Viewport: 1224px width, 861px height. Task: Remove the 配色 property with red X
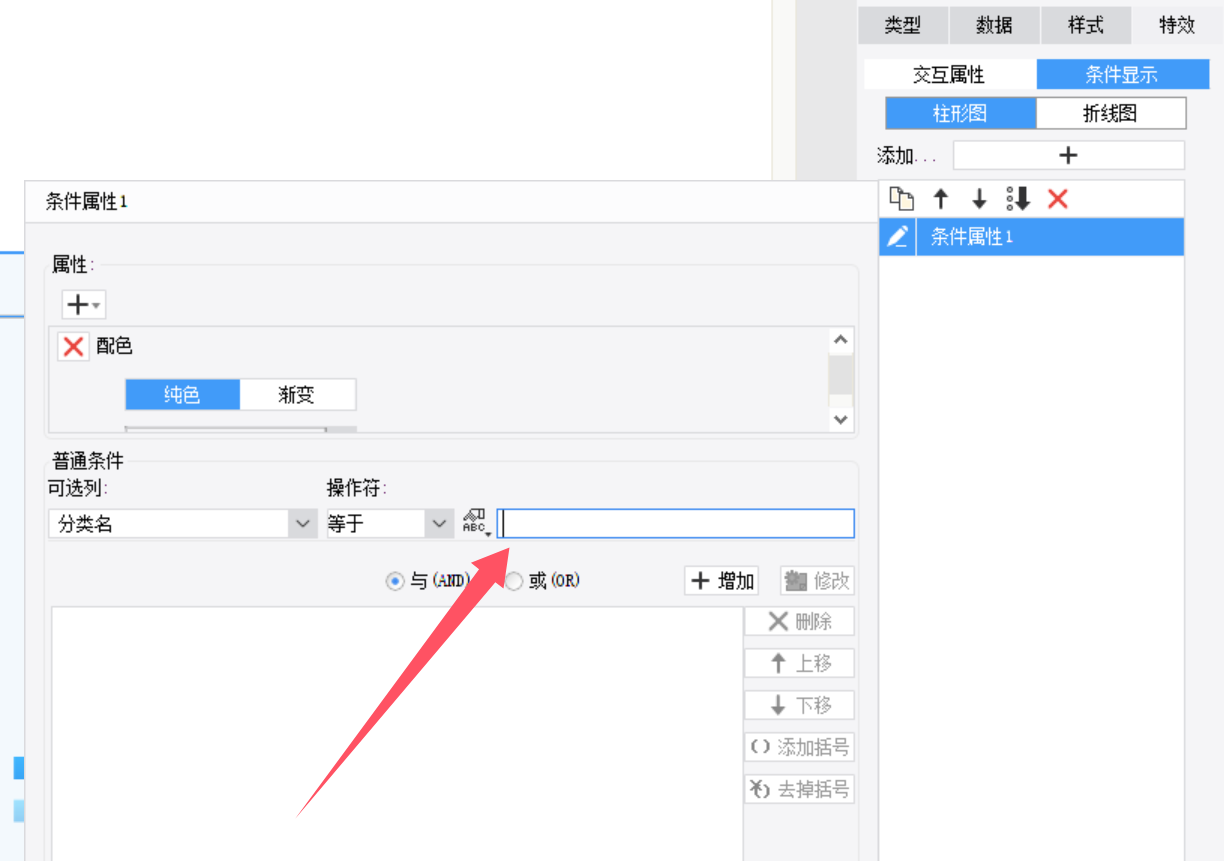73,346
